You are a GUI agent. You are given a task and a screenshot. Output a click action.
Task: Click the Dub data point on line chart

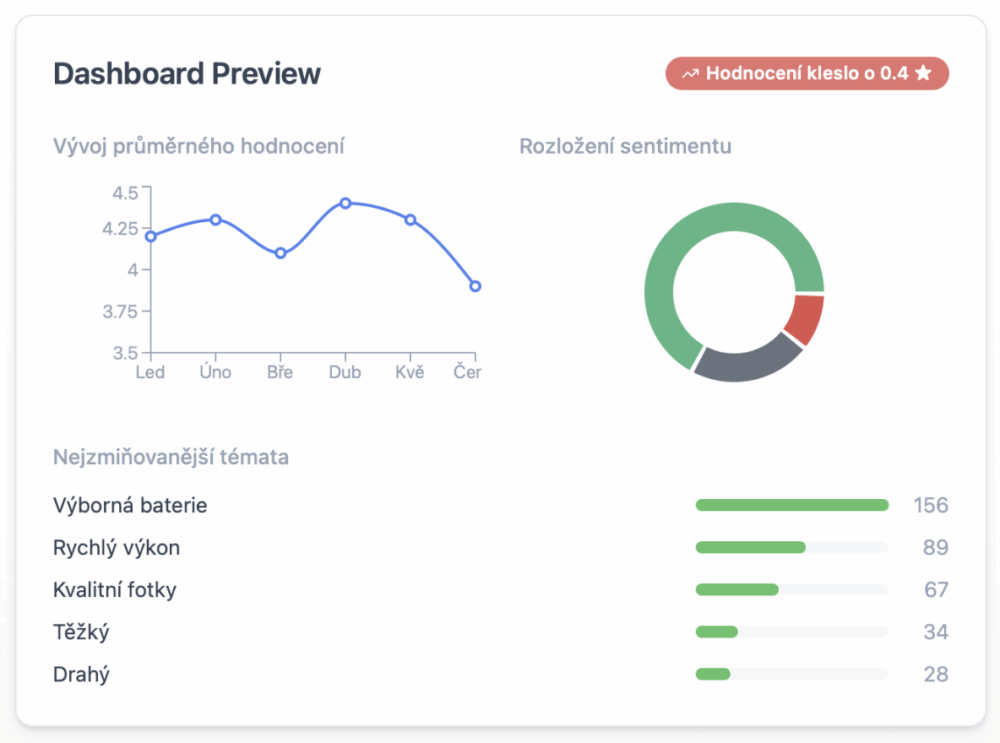[345, 203]
